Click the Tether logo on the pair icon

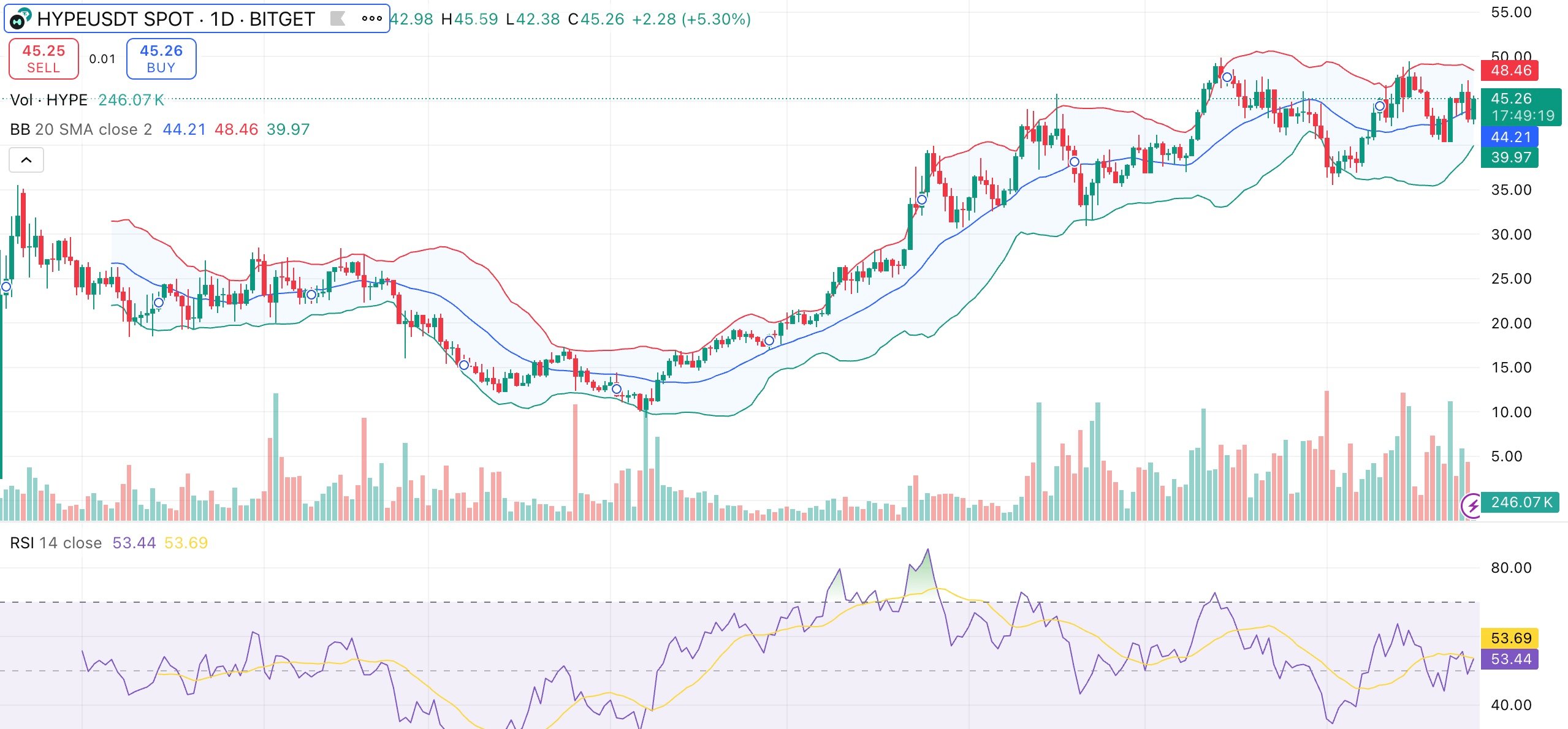(27, 13)
